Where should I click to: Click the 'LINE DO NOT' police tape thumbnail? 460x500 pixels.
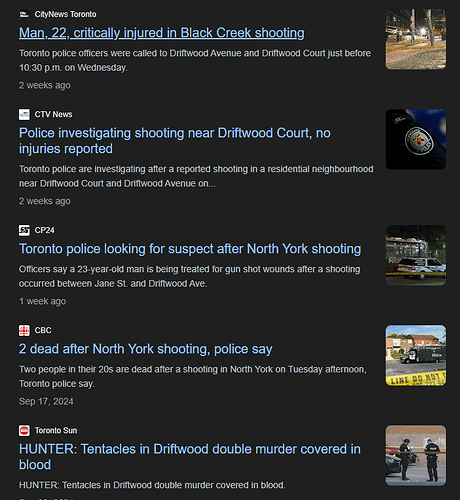tap(416, 355)
